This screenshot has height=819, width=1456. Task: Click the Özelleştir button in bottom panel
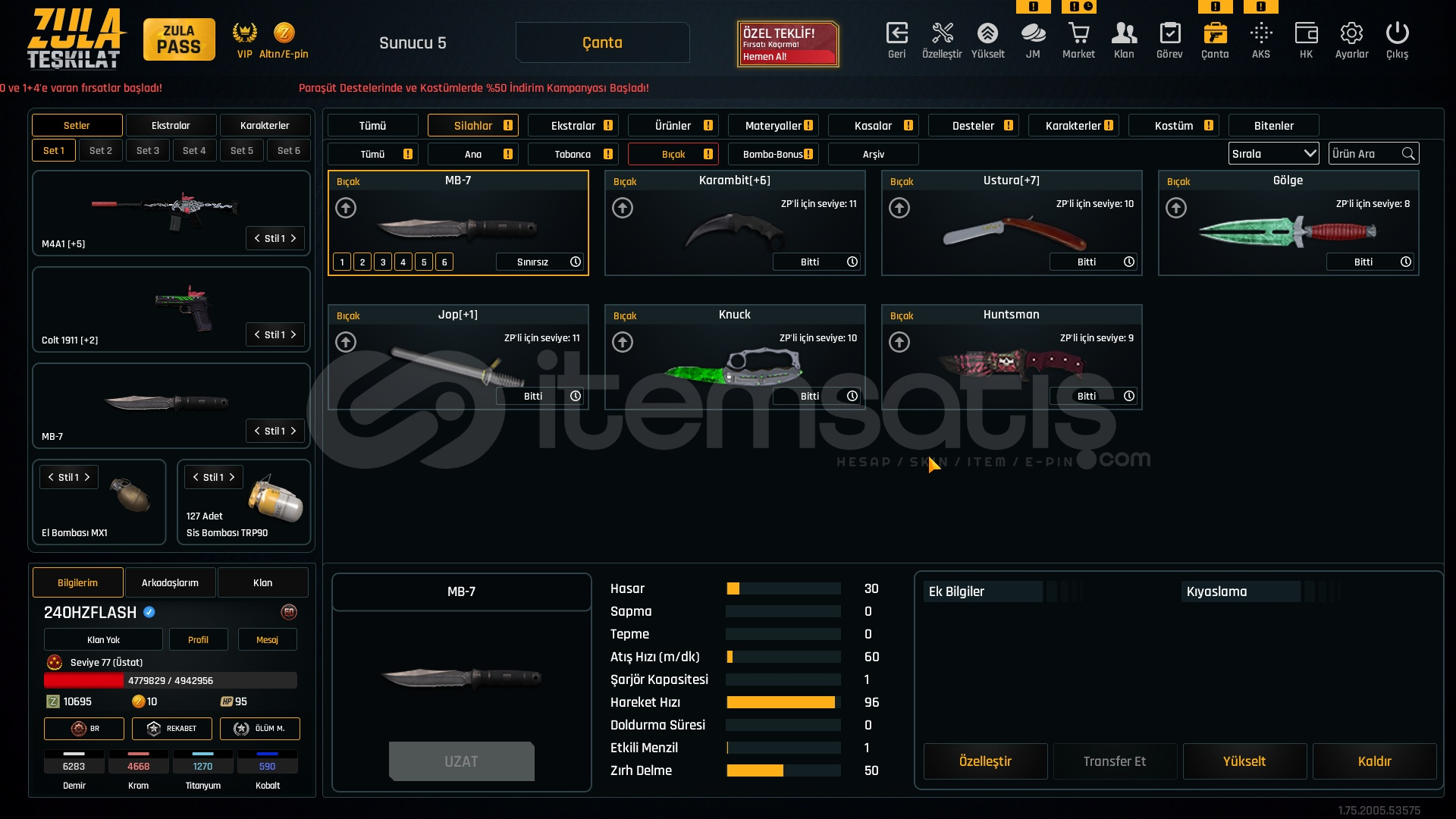tap(985, 761)
